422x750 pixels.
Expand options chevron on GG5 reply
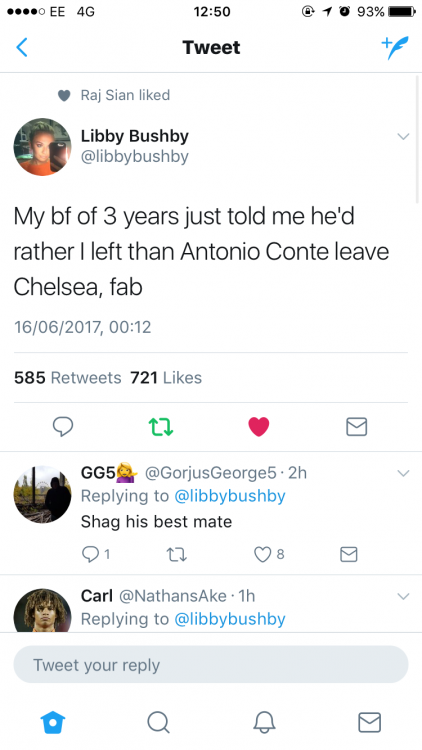(x=403, y=473)
